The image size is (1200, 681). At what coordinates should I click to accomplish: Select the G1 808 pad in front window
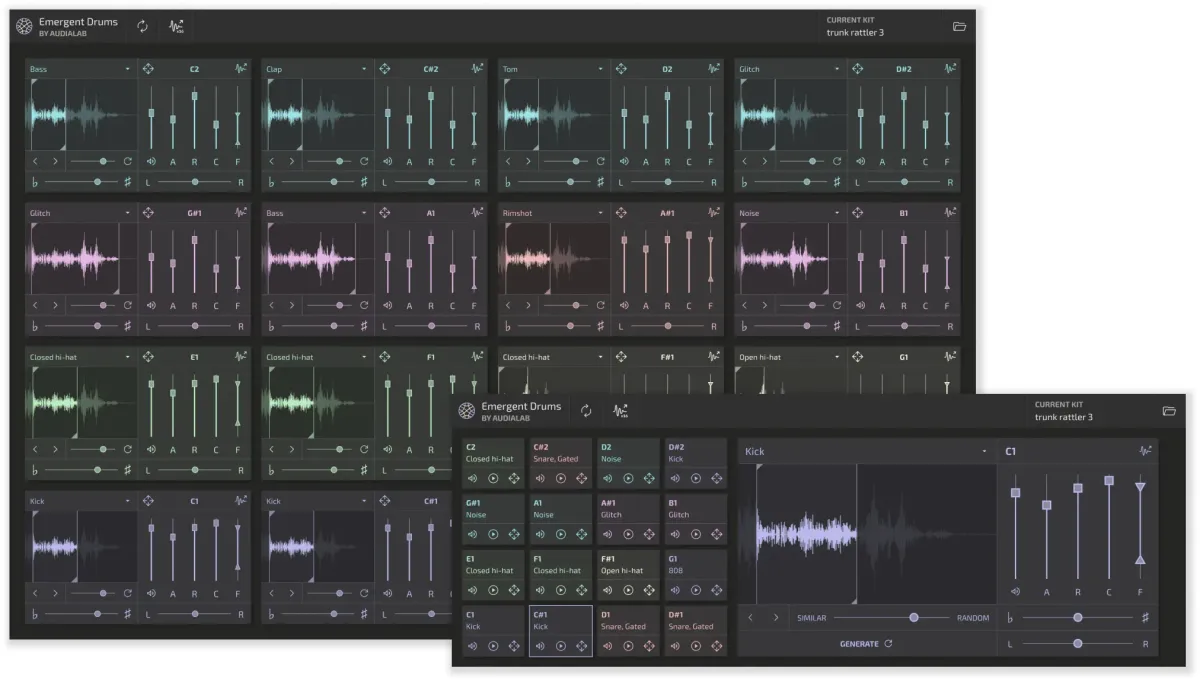695,575
